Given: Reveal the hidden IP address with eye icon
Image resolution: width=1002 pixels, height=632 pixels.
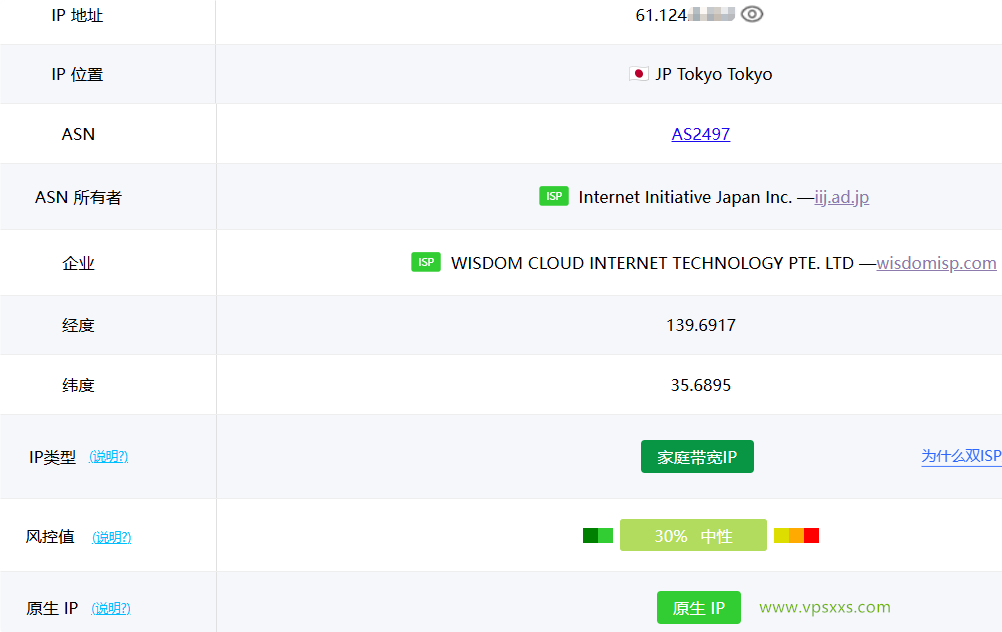Looking at the screenshot, I should [x=752, y=14].
